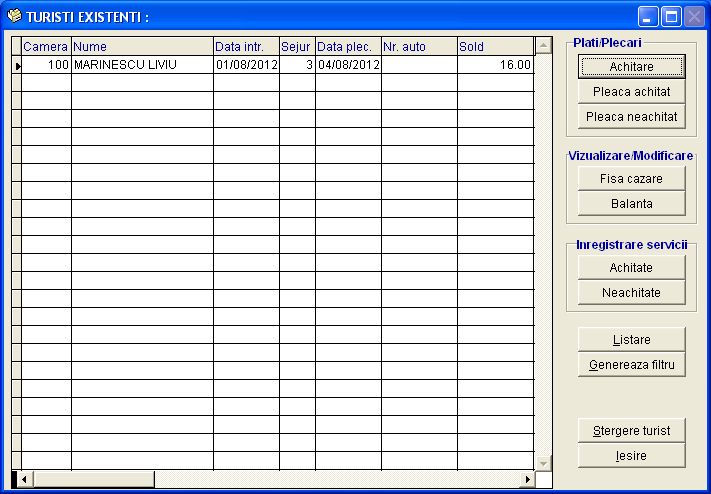Click the Camera column header

coord(46,46)
